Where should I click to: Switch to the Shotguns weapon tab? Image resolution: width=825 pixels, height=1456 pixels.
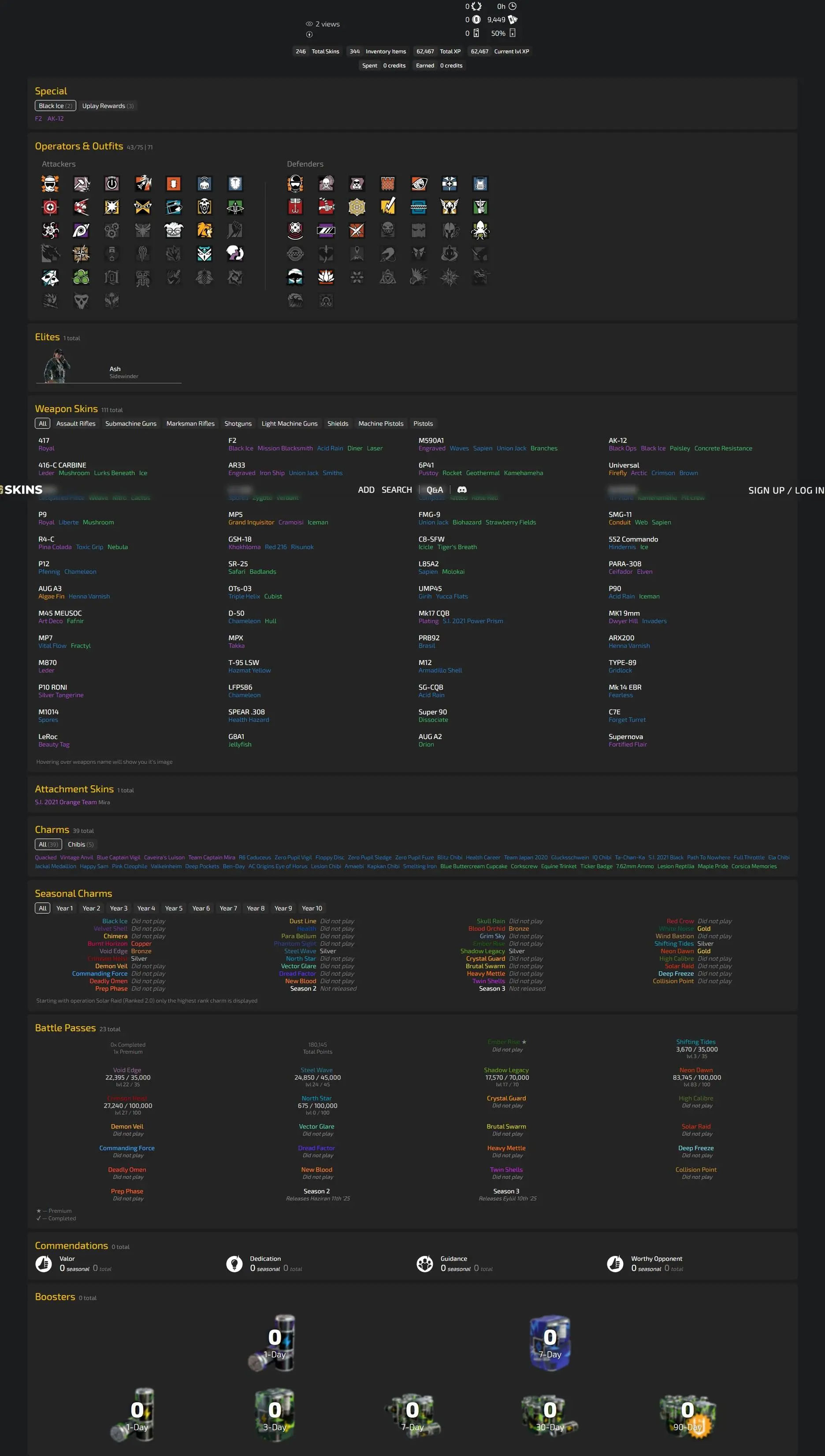[x=238, y=423]
